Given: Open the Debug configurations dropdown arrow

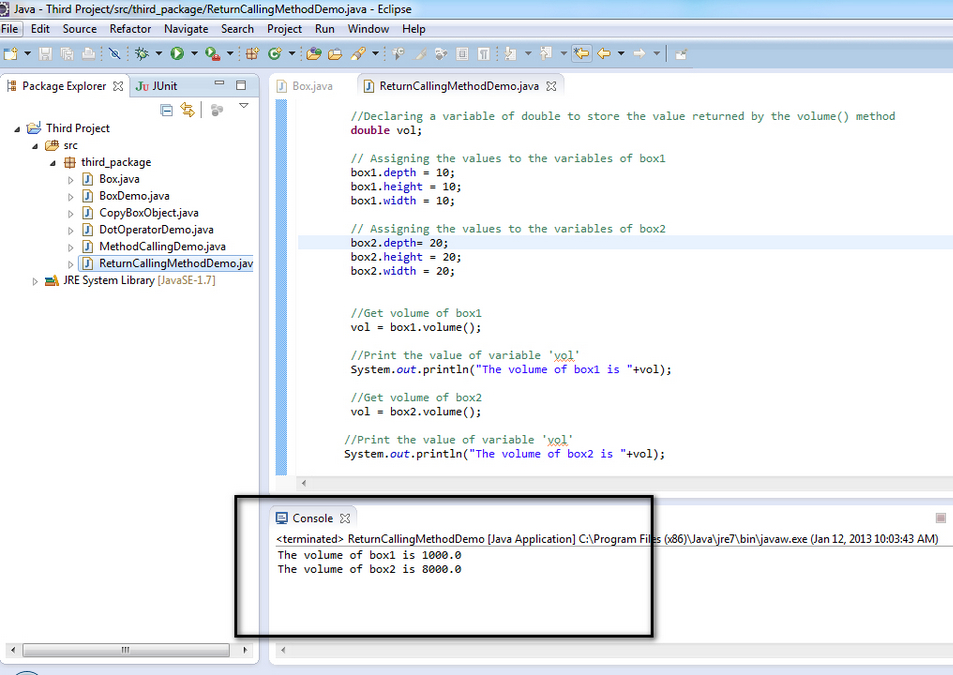Looking at the screenshot, I should [x=159, y=53].
